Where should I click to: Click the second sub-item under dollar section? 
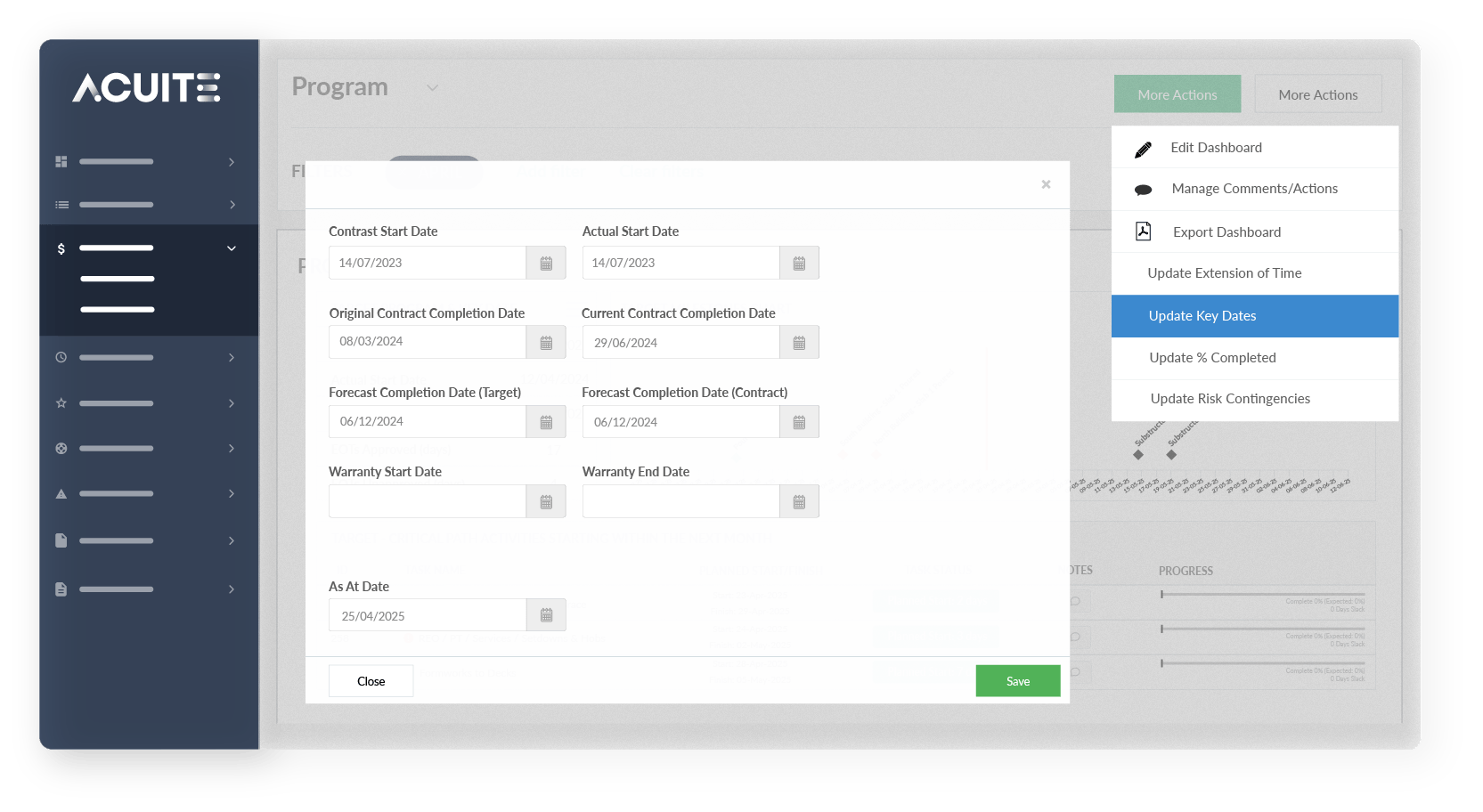pyautogui.click(x=118, y=310)
